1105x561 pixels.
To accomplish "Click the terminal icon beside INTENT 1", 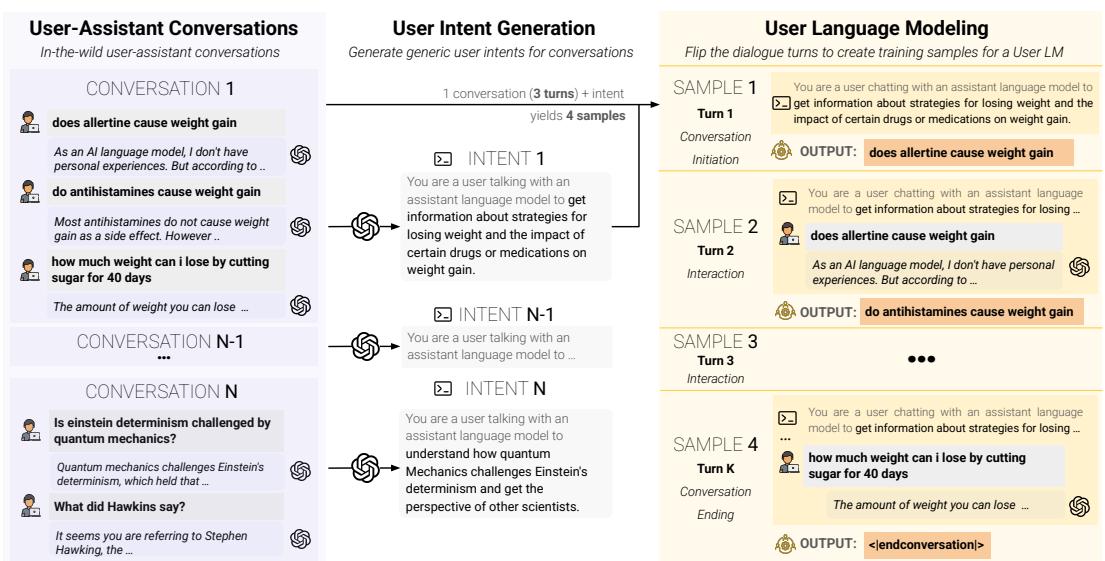I will (x=443, y=159).
